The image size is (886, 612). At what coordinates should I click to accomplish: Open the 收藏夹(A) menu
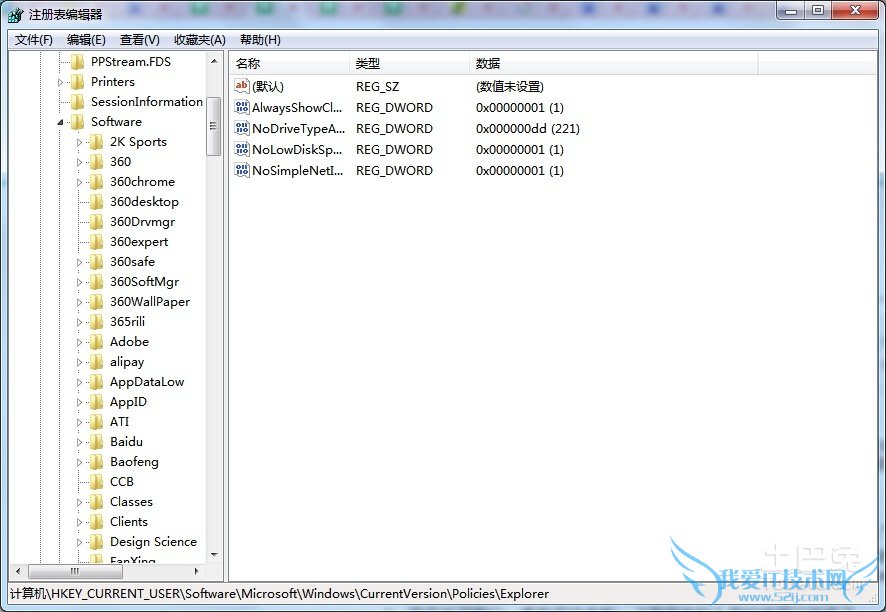tap(199, 40)
